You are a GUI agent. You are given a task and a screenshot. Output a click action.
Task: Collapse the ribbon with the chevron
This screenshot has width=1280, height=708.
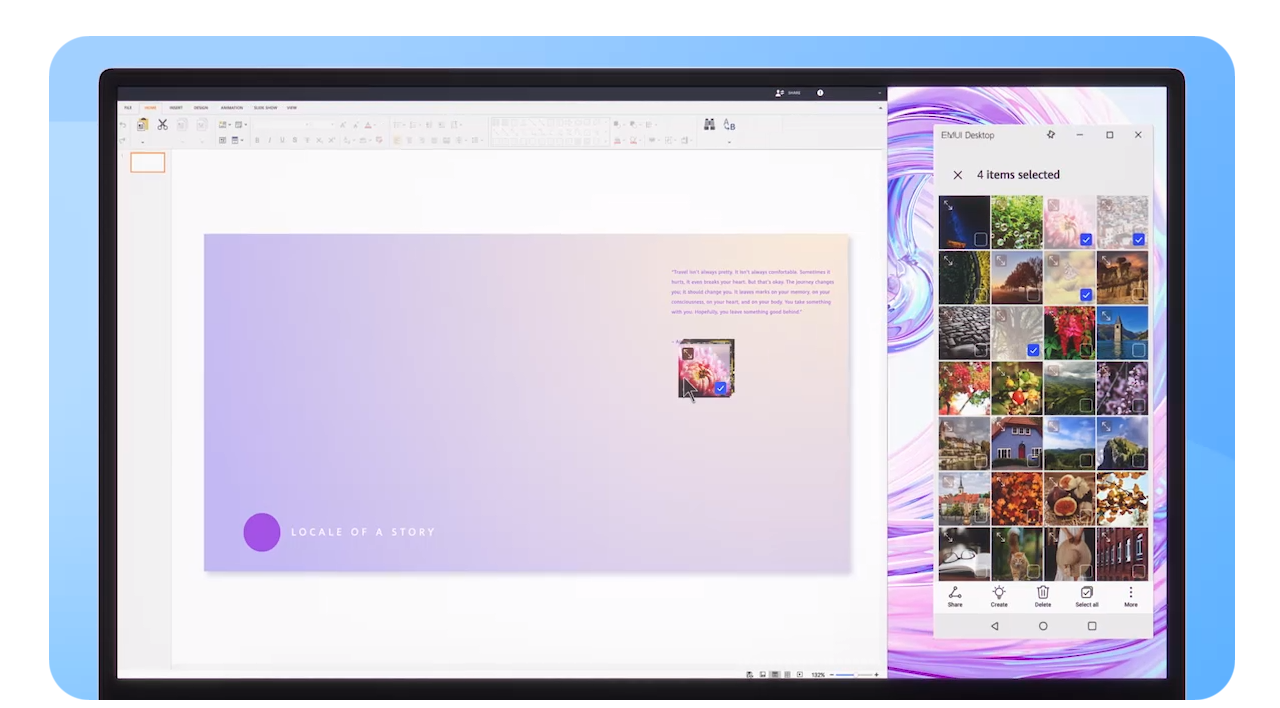881,108
